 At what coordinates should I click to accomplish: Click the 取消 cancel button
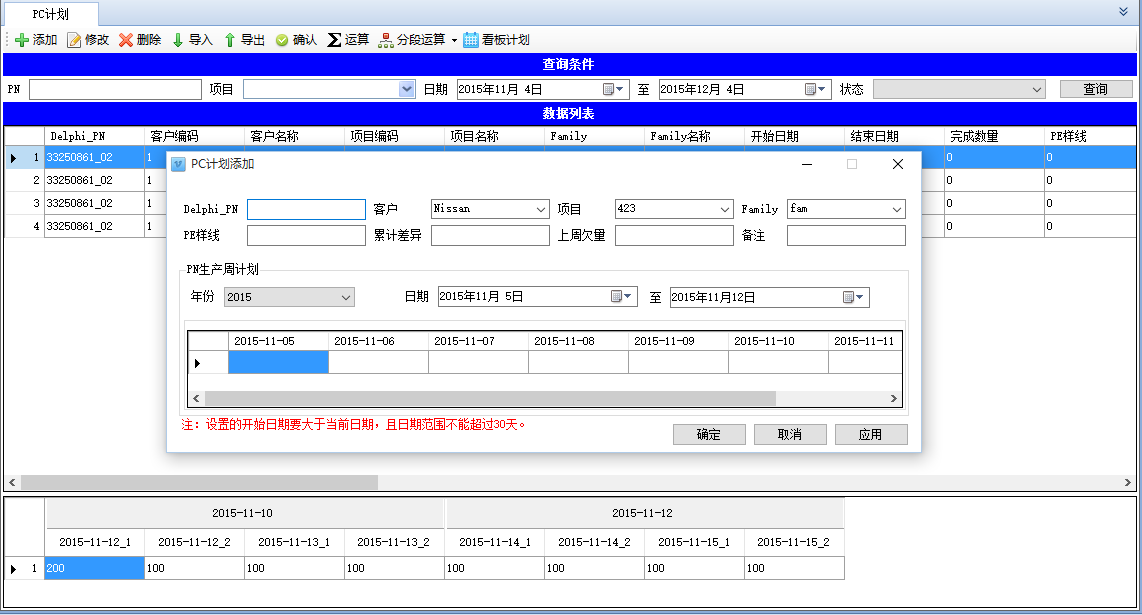790,435
